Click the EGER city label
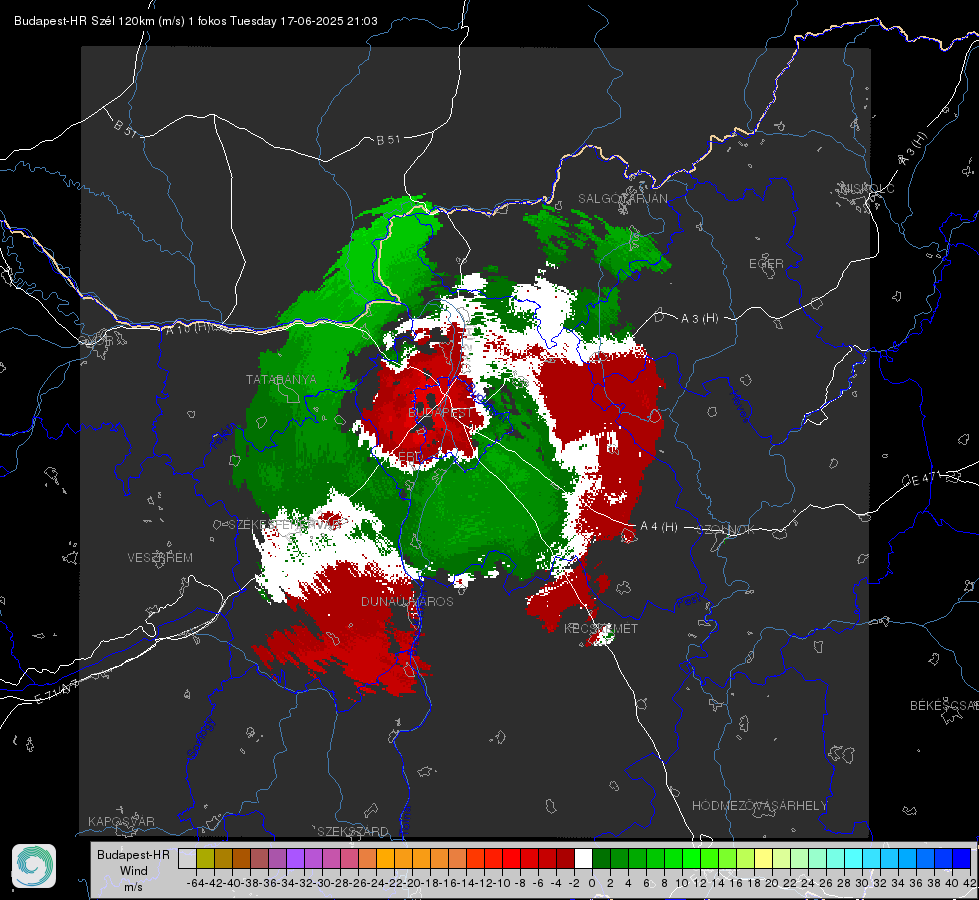Viewport: 979px width, 900px height. coord(766,264)
